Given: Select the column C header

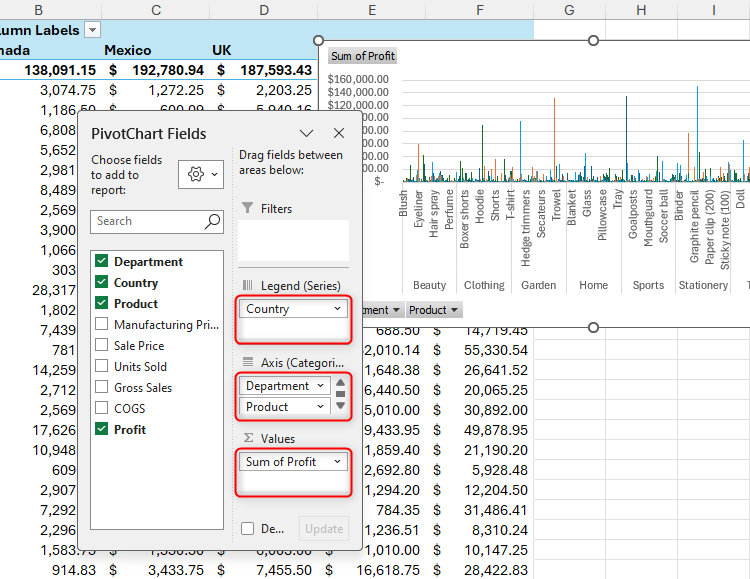Looking at the screenshot, I should click(x=156, y=10).
